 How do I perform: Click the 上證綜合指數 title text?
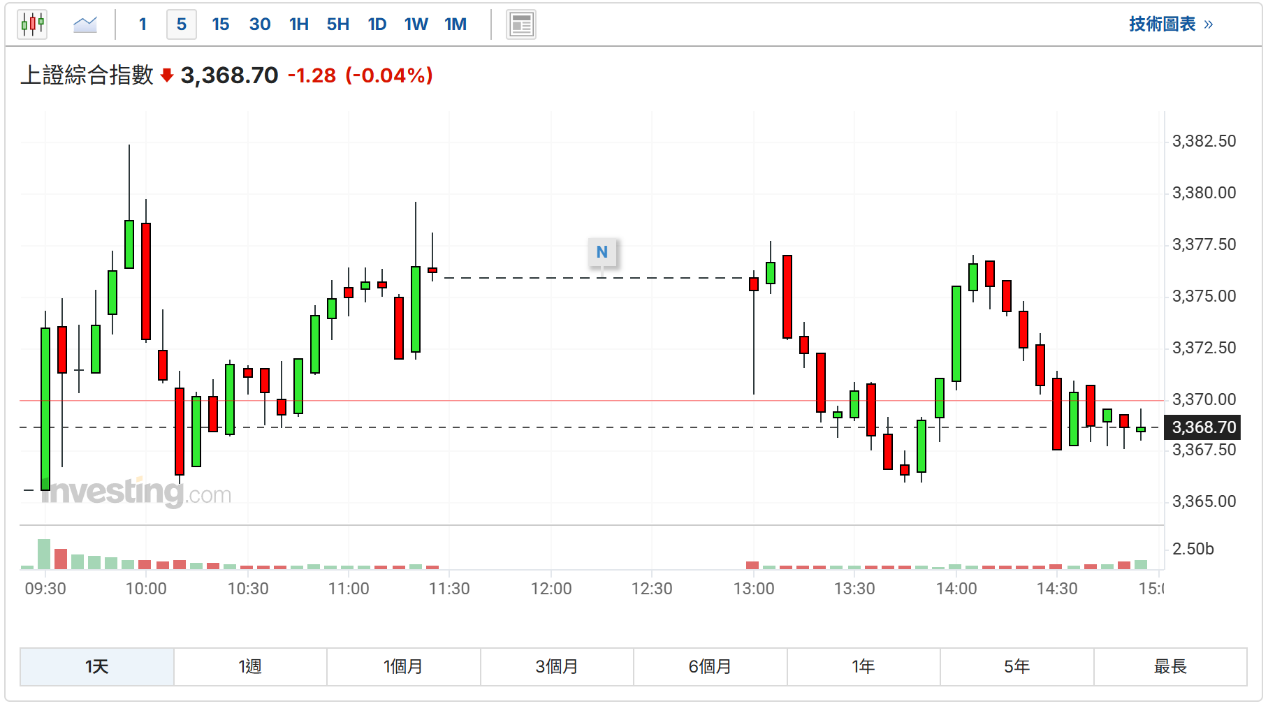pos(87,75)
